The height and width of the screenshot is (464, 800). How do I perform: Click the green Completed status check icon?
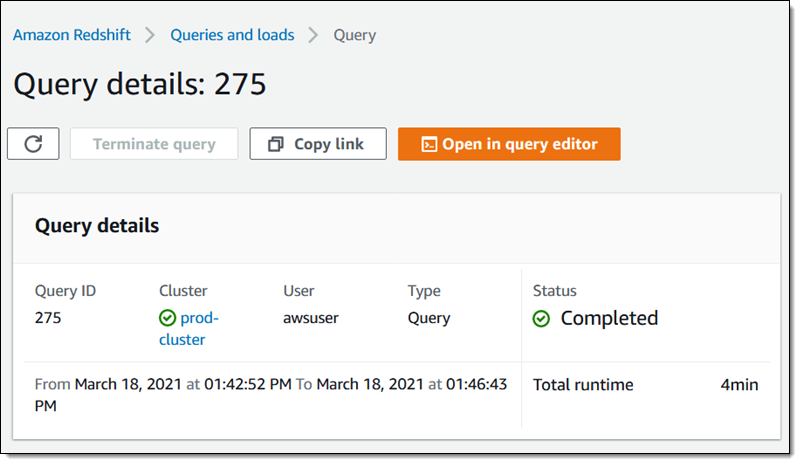pos(542,319)
